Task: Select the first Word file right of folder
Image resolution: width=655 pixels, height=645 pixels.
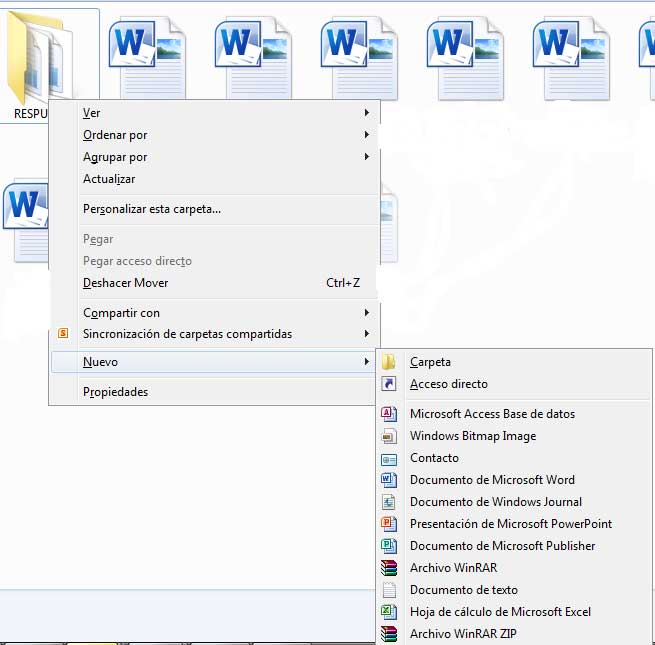Action: 147,58
